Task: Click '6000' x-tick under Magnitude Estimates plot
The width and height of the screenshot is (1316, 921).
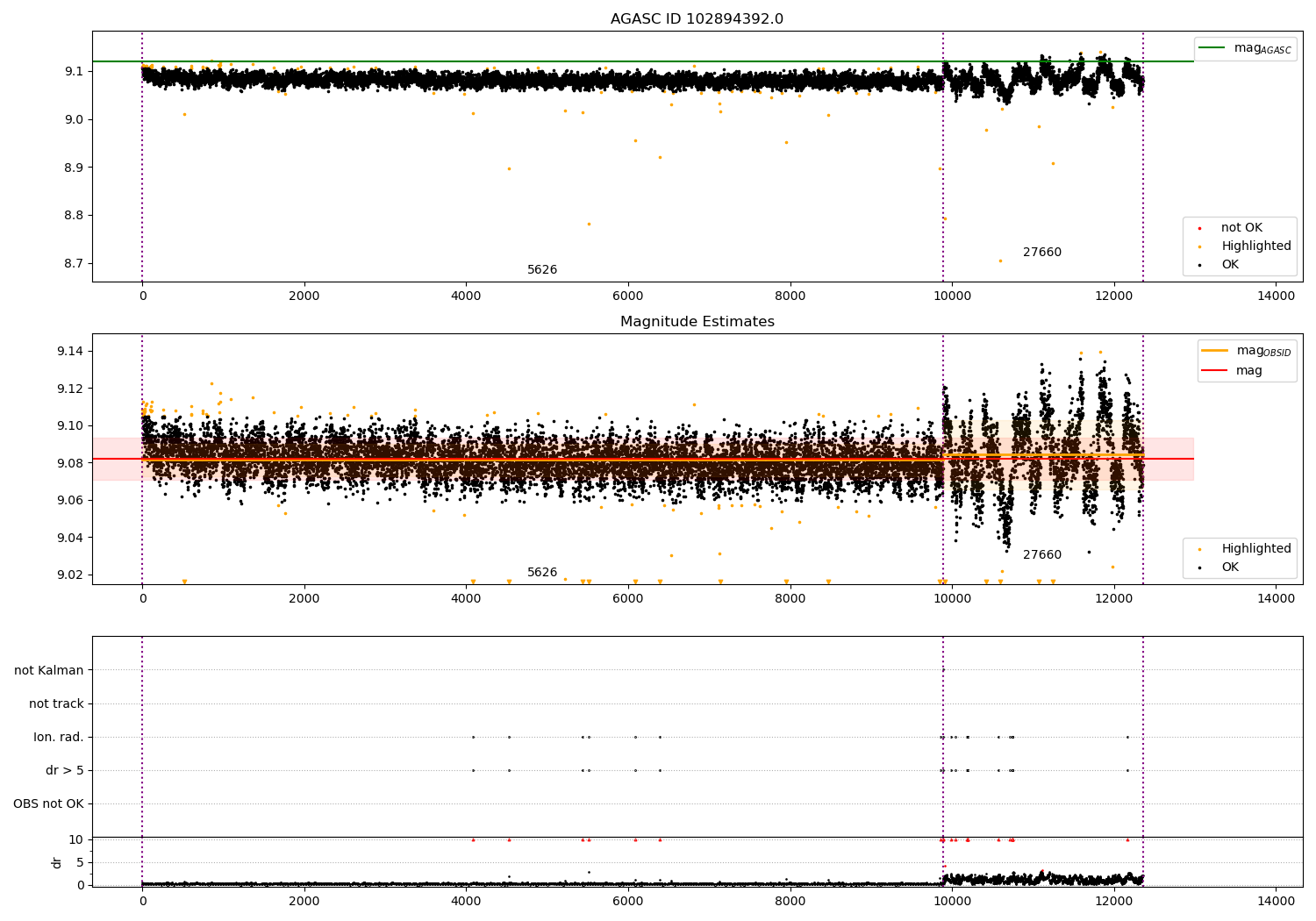Action: point(628,599)
